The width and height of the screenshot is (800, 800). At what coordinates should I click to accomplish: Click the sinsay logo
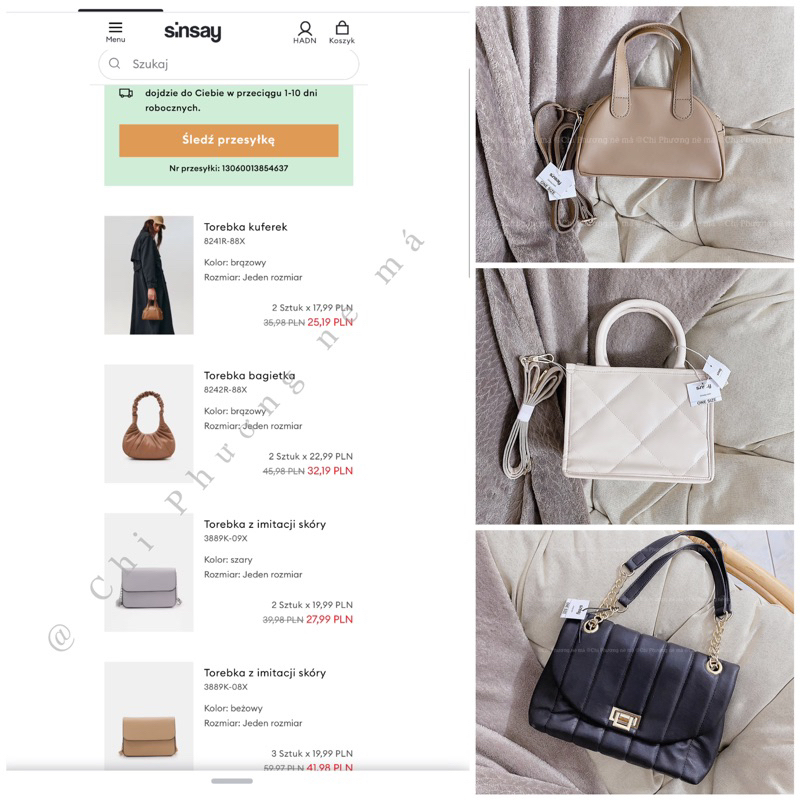tap(193, 31)
